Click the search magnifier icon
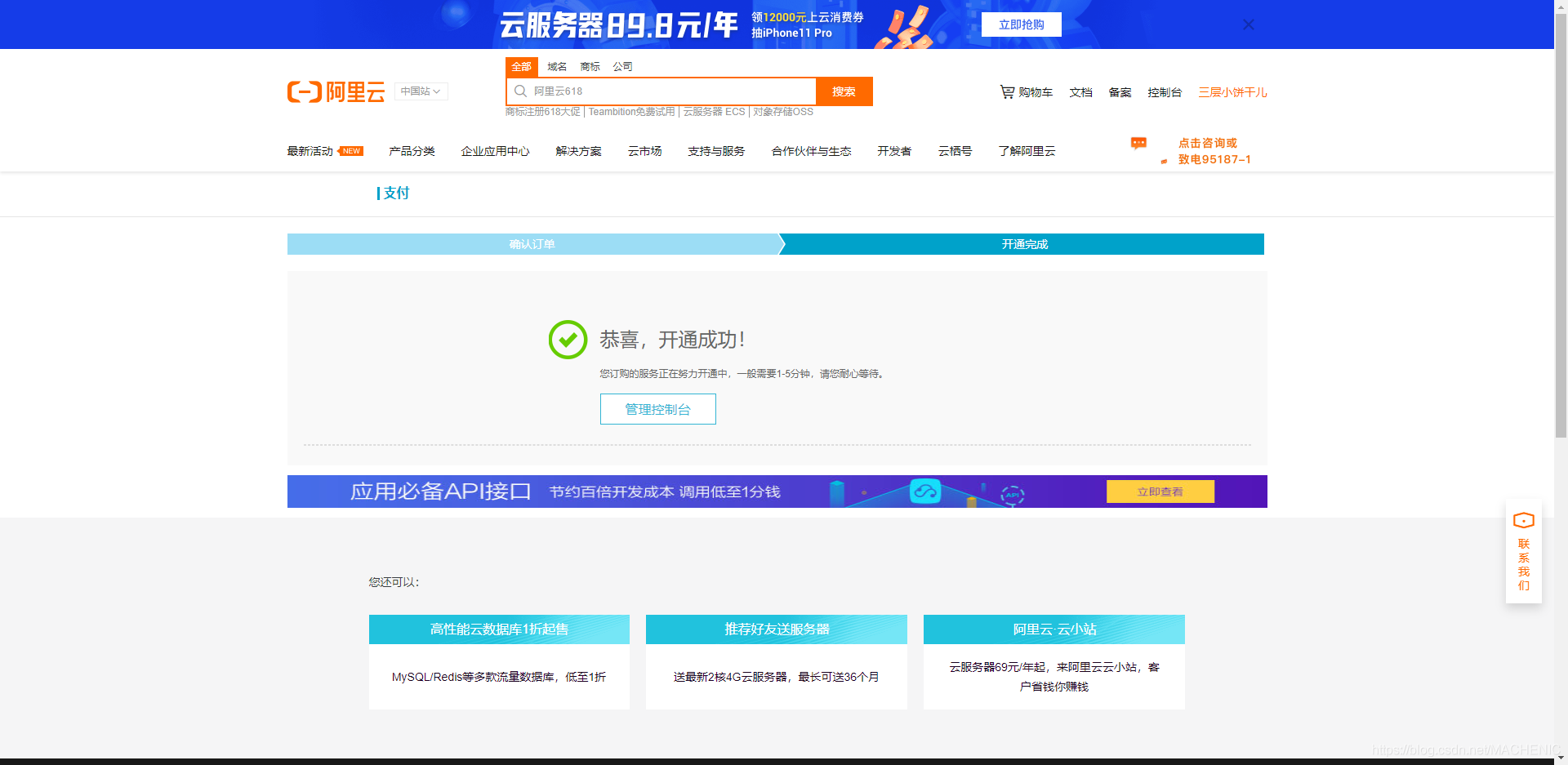The height and width of the screenshot is (765, 1568). (520, 91)
